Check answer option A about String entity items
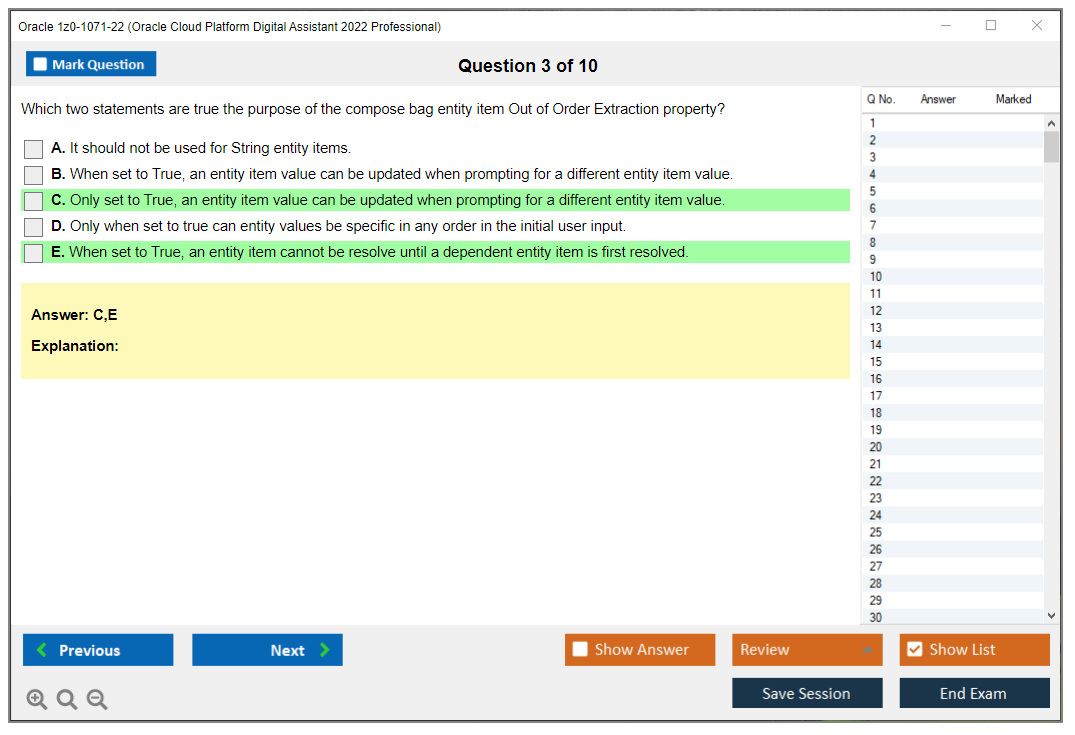1075x735 pixels. (x=32, y=148)
